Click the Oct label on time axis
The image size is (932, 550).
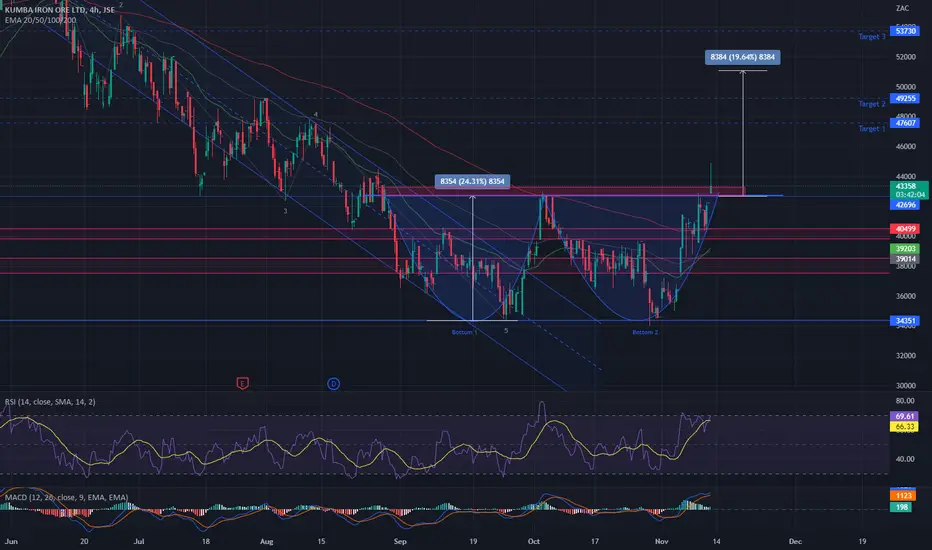pyautogui.click(x=534, y=542)
